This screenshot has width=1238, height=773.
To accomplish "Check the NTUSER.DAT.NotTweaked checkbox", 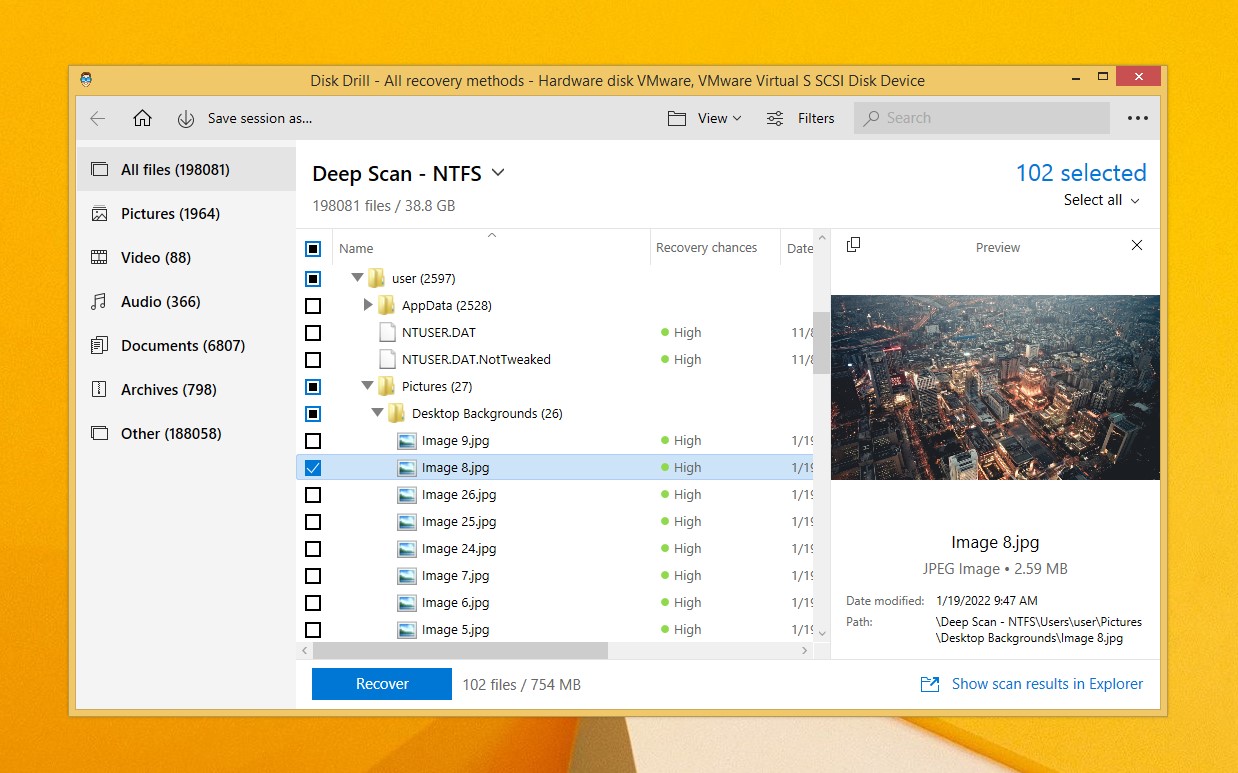I will pos(313,360).
